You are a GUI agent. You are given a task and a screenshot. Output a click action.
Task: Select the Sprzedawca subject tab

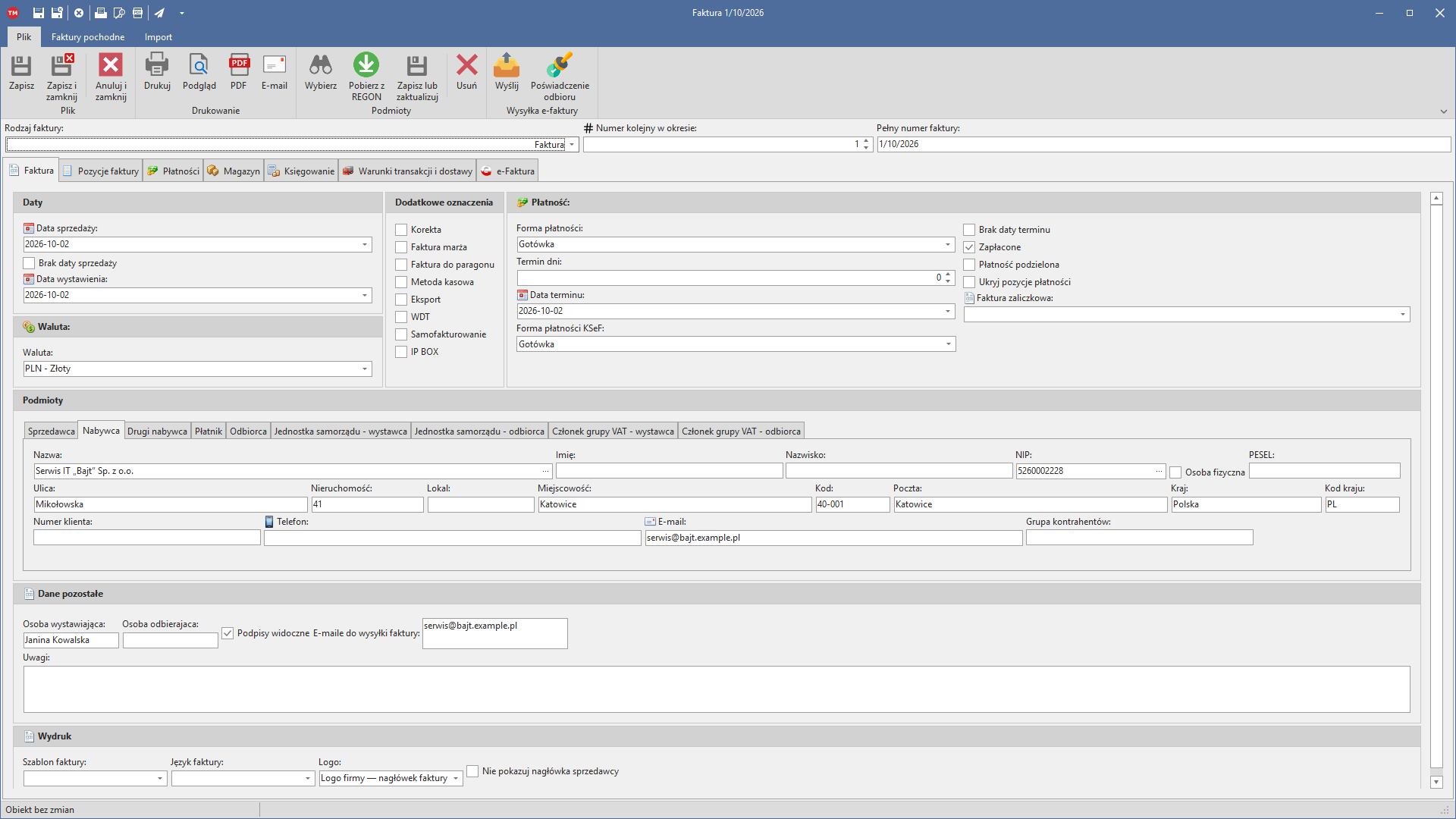pyautogui.click(x=52, y=431)
